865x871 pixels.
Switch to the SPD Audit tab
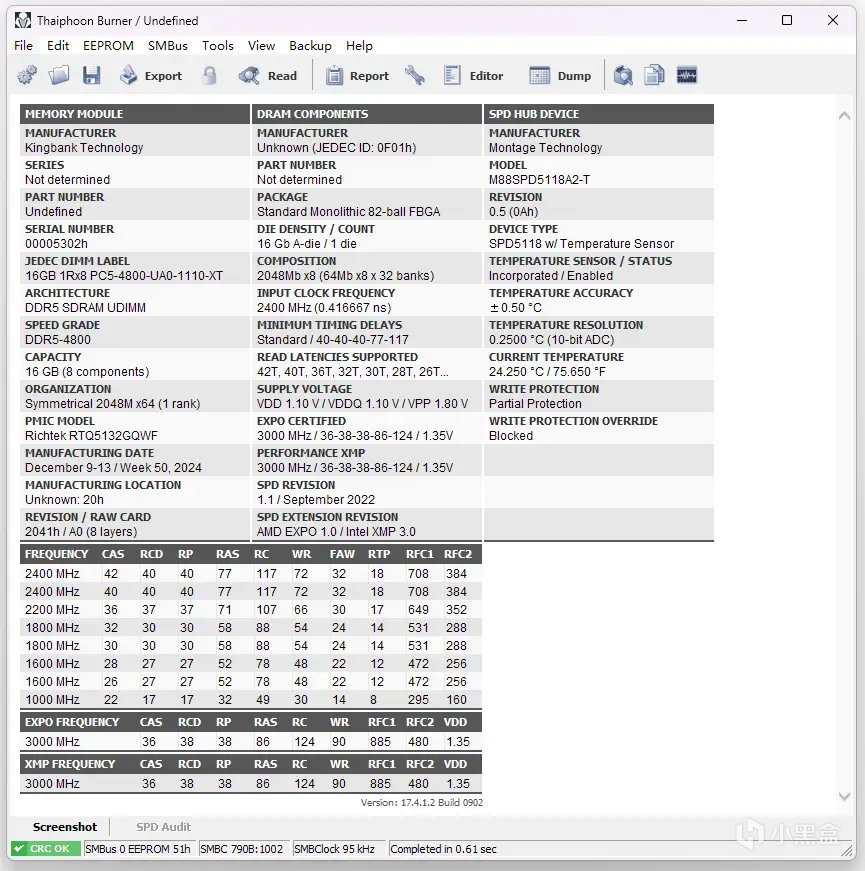pos(163,827)
